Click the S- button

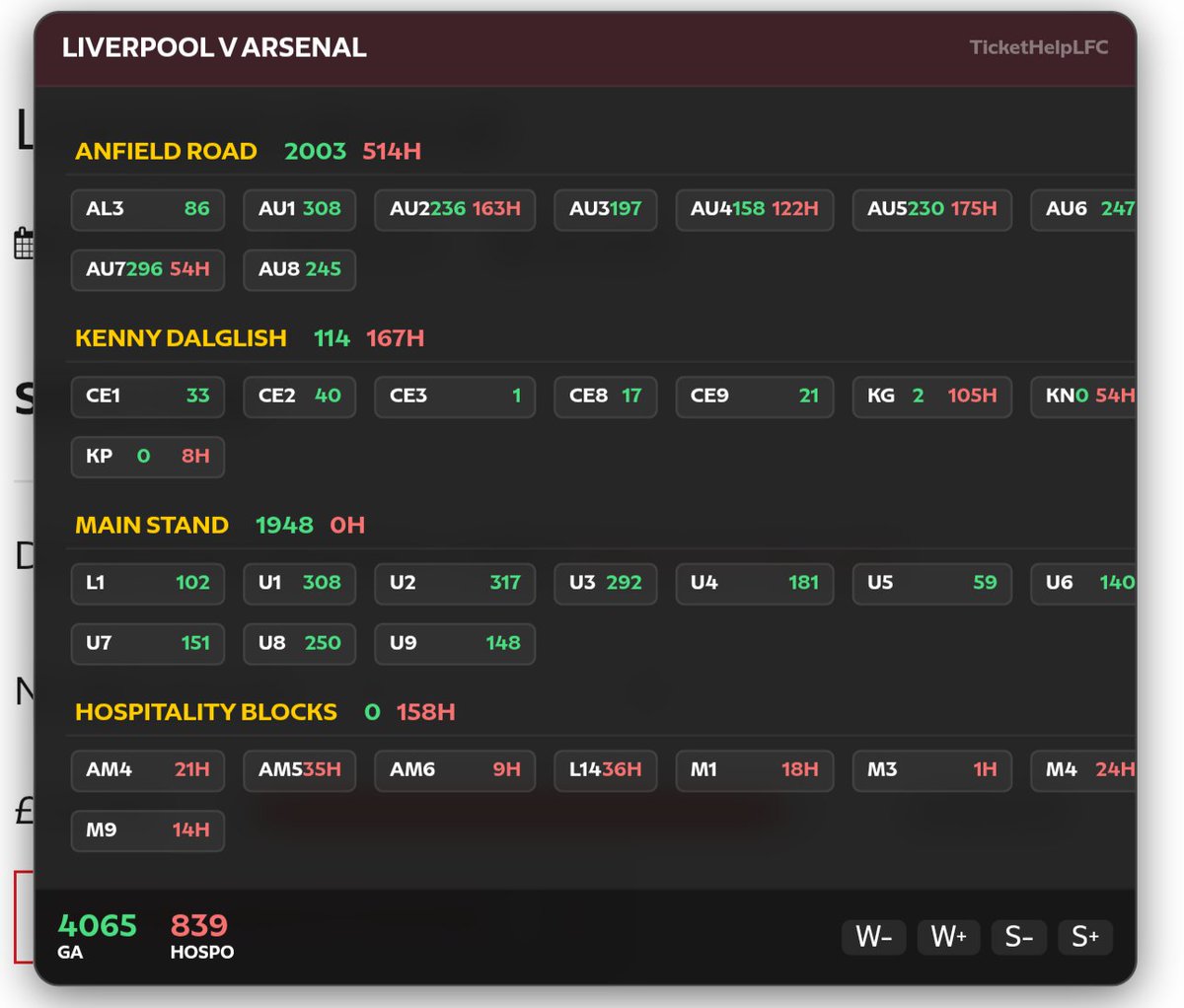(1019, 936)
